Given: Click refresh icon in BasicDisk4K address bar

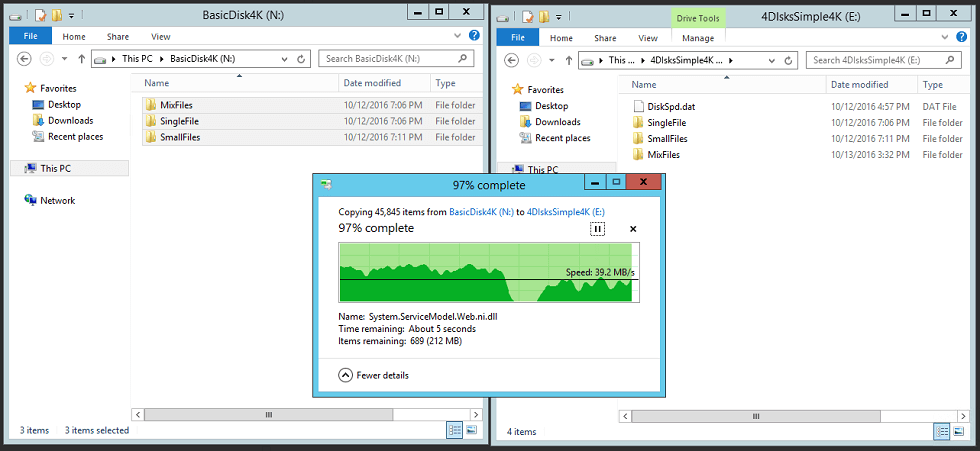Looking at the screenshot, I should pos(305,60).
